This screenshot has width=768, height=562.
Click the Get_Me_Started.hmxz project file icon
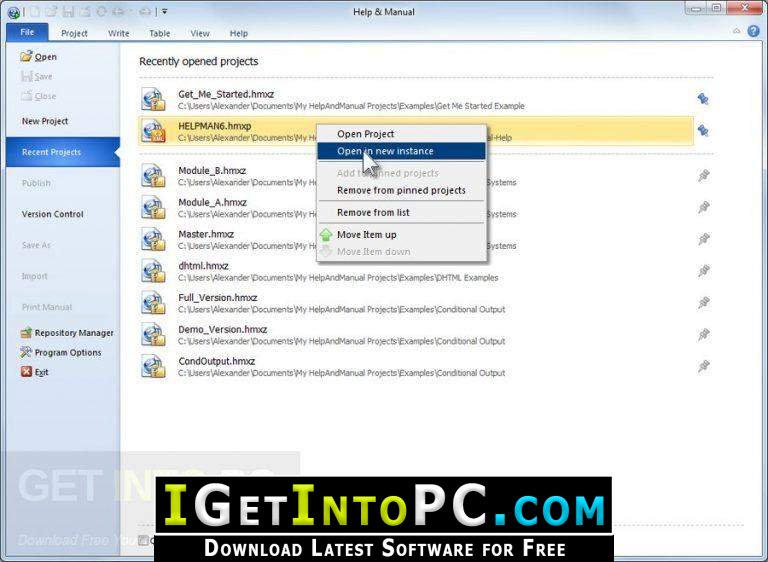click(x=153, y=99)
